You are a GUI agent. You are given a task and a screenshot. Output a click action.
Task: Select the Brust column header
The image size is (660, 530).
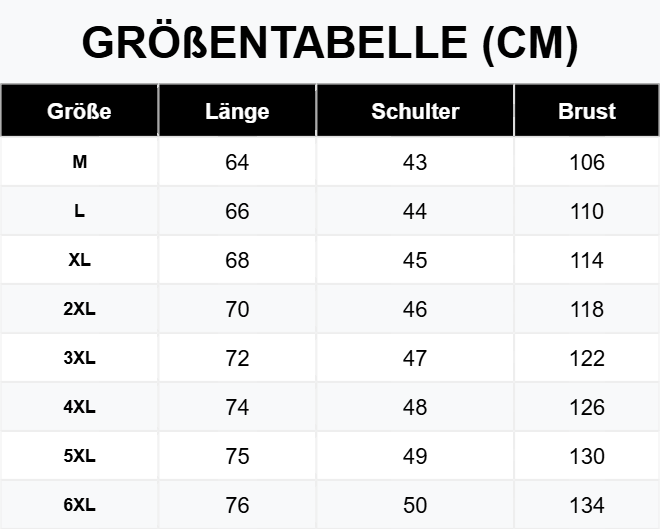[x=587, y=111]
